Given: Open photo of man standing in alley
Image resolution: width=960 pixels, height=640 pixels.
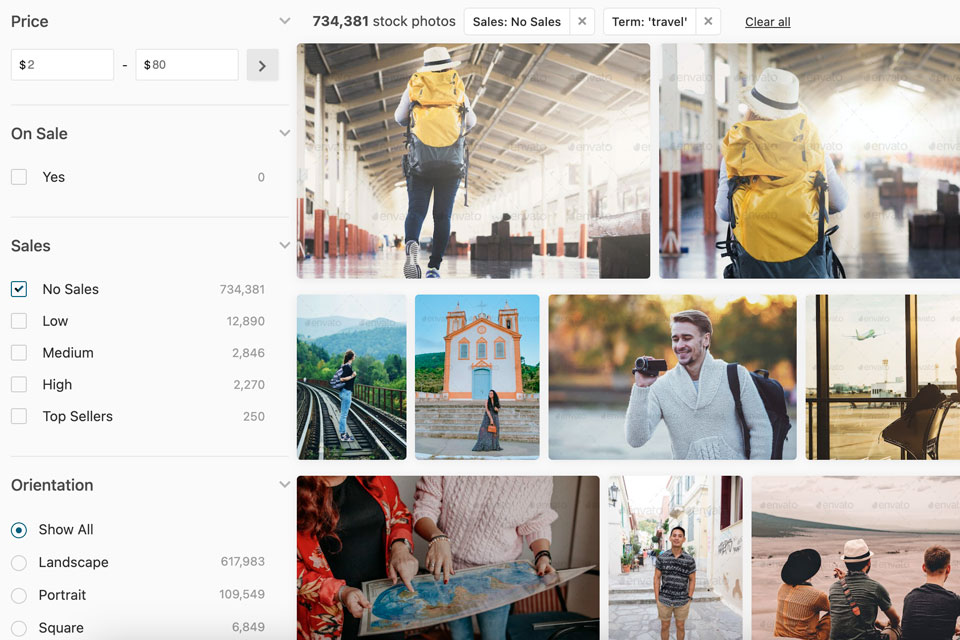Looking at the screenshot, I should pyautogui.click(x=675, y=558).
